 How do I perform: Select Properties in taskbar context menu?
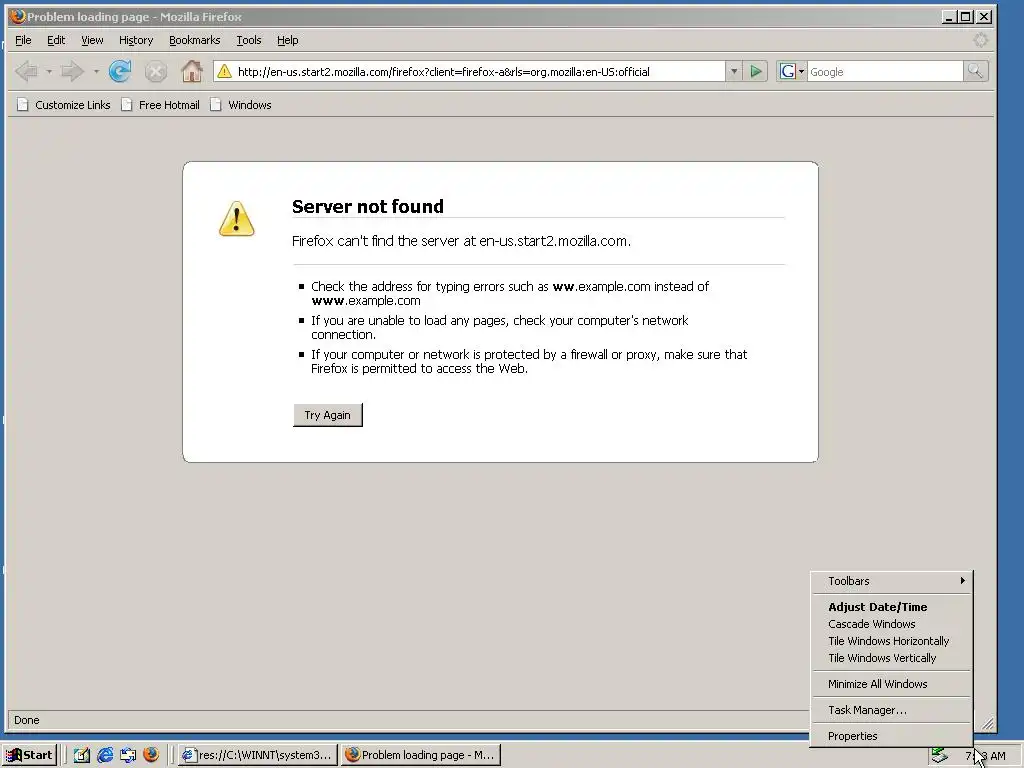(x=891, y=736)
